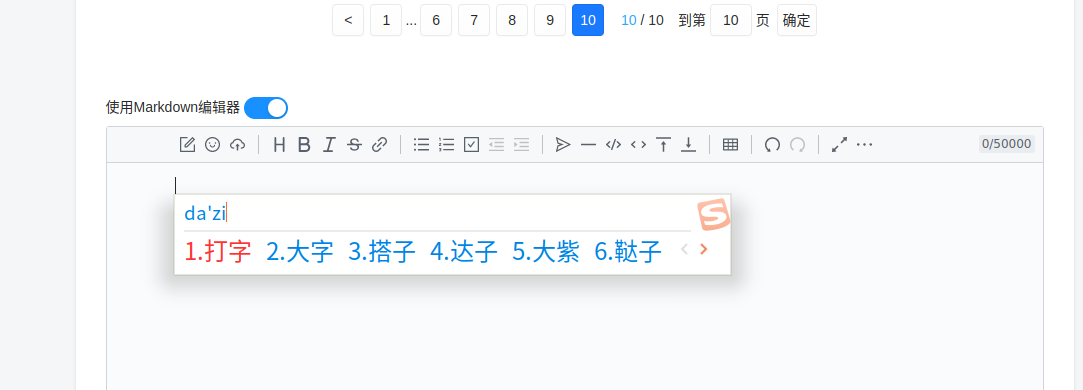This screenshot has height=390, width=1083.
Task: Insert a task checkbox list
Action: (472, 145)
